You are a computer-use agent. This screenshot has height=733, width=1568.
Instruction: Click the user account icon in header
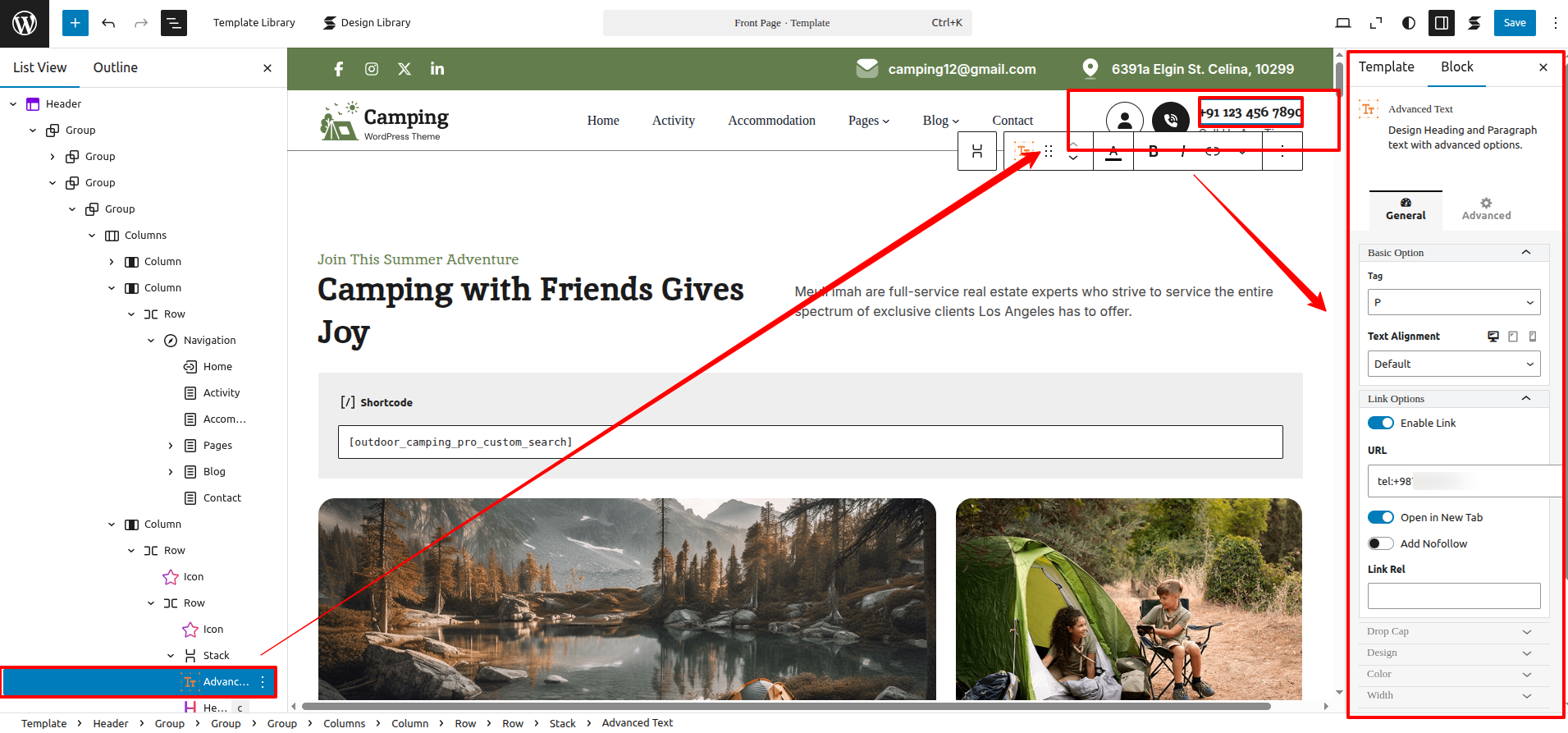coord(1124,120)
